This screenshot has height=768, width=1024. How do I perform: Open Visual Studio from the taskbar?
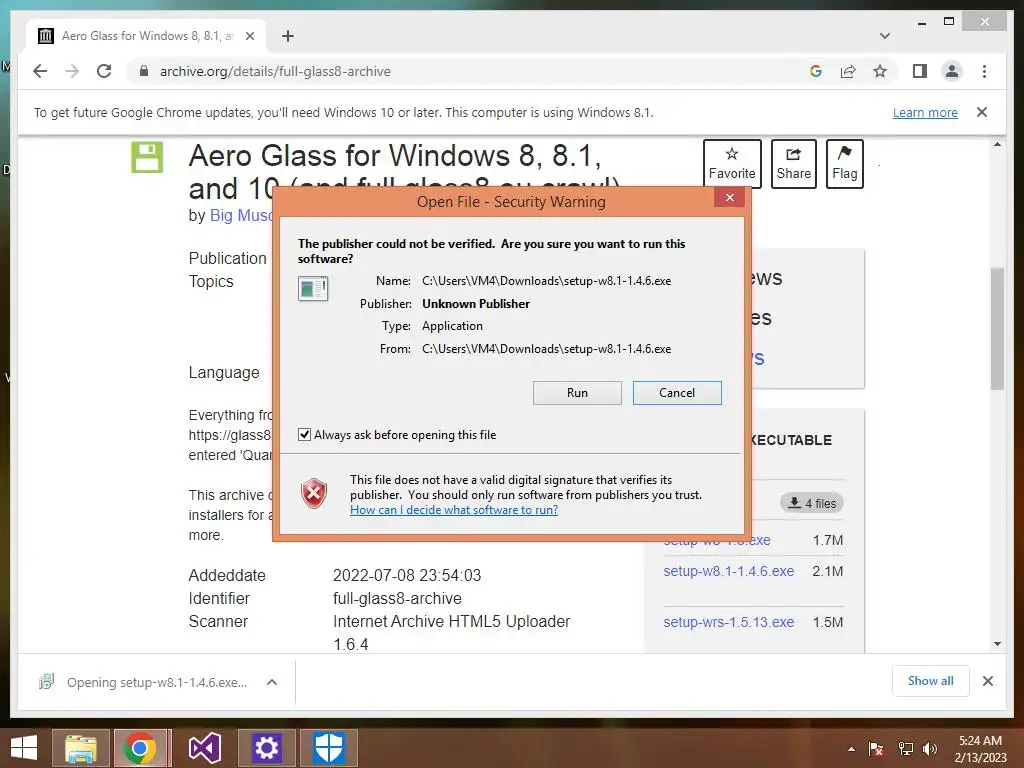point(204,748)
